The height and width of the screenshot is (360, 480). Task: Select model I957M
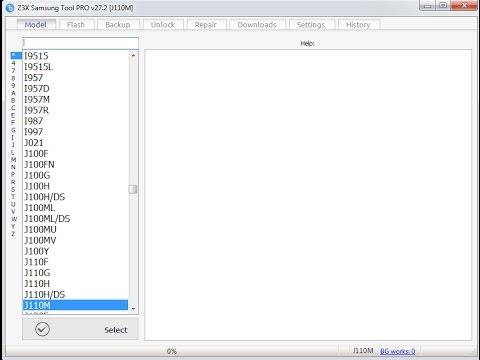point(76,99)
